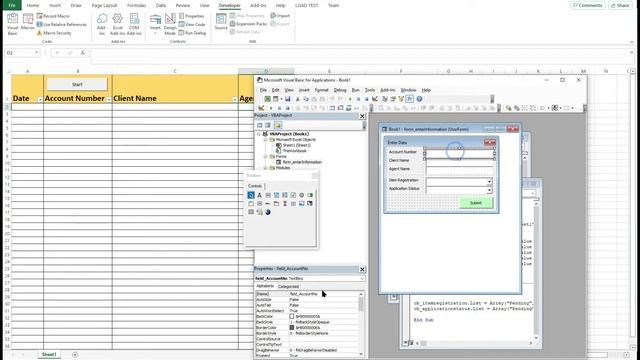The height and width of the screenshot is (360, 640).
Task: Click View Code in the Controls group
Action: point(192,24)
